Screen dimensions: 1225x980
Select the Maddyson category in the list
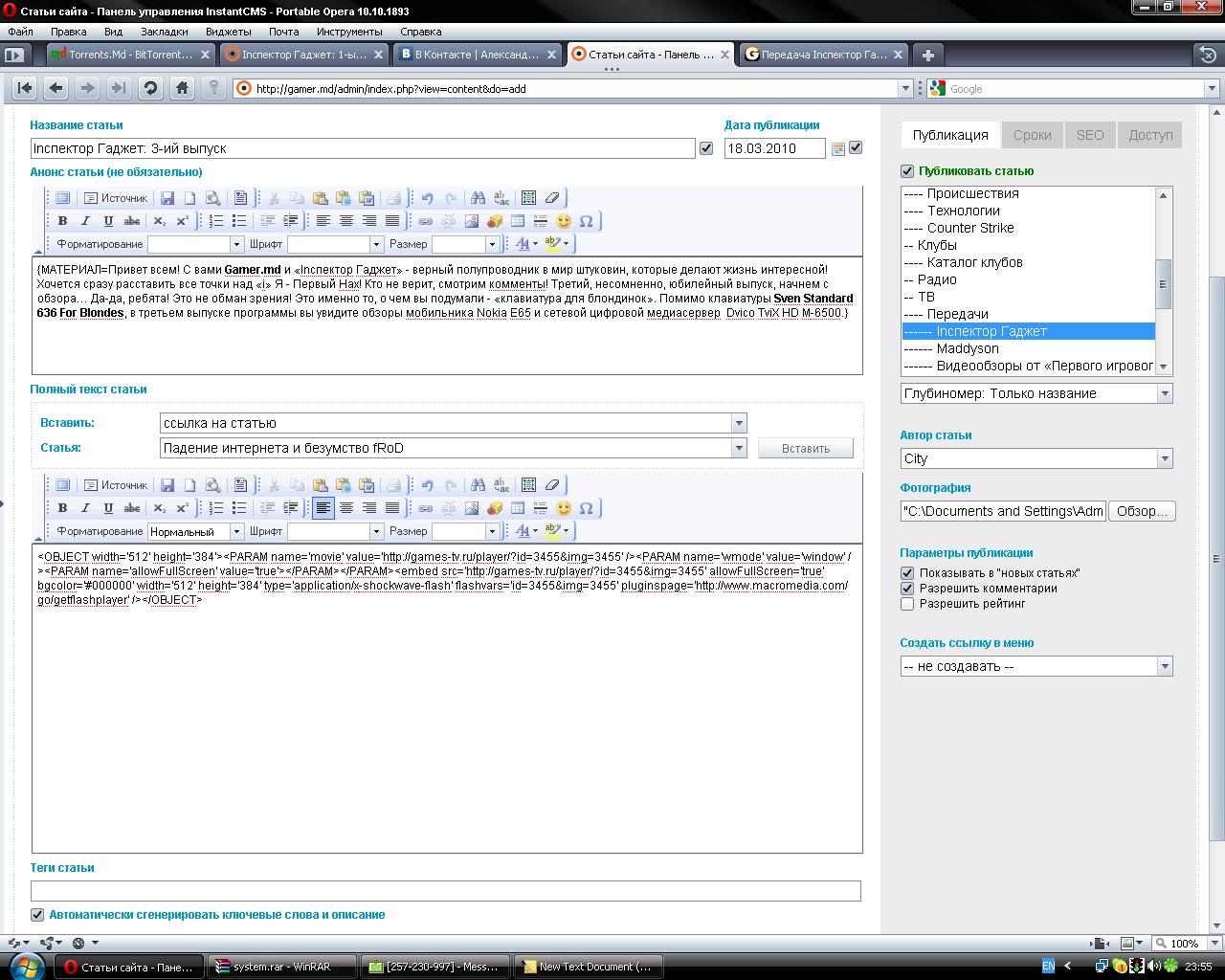coord(1028,348)
